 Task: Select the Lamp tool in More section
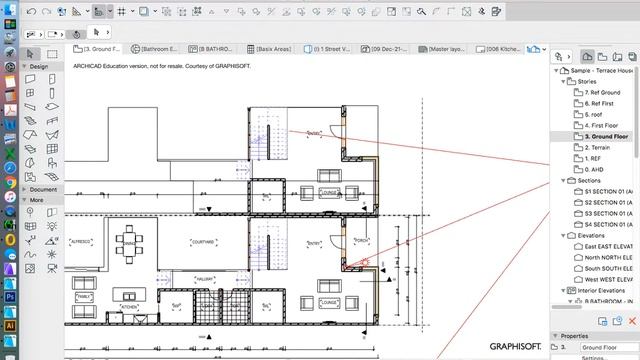[52, 226]
